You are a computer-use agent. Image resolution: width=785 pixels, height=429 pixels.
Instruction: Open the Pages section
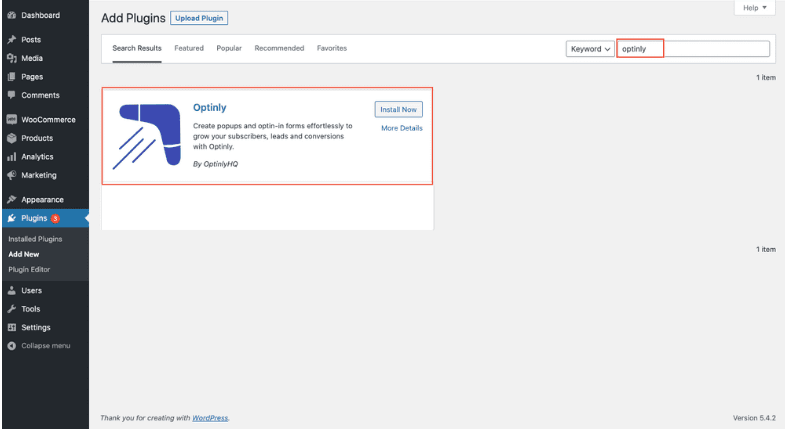click(x=45, y=77)
